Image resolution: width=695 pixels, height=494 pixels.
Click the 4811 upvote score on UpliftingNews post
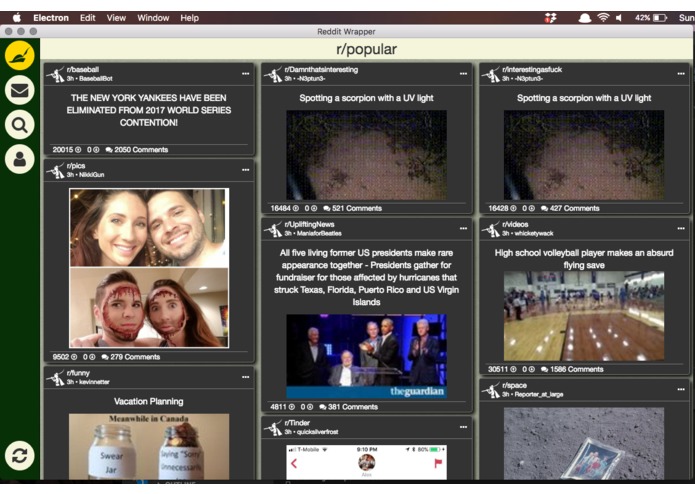tap(282, 407)
